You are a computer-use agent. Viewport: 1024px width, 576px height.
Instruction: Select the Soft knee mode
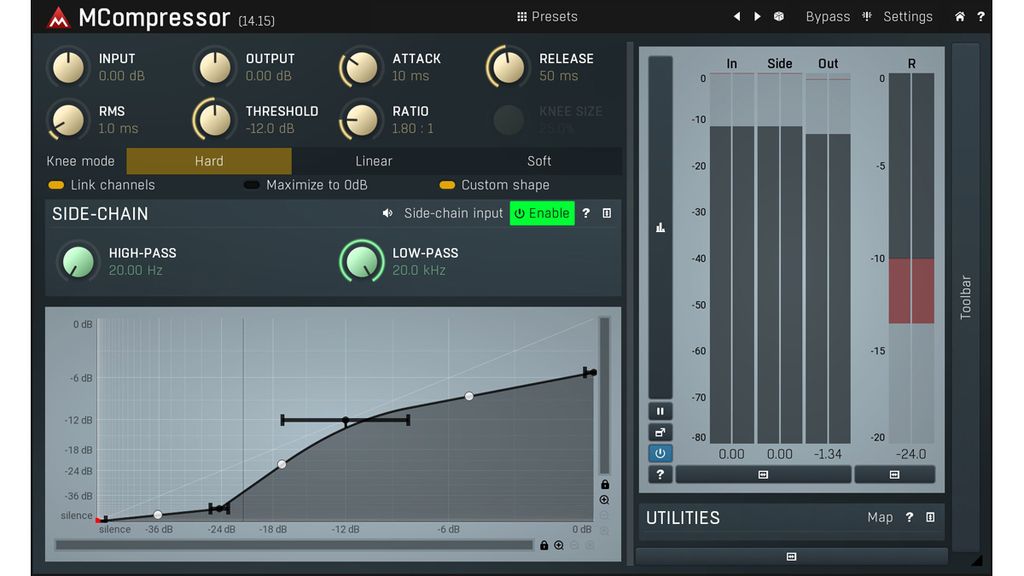point(539,161)
